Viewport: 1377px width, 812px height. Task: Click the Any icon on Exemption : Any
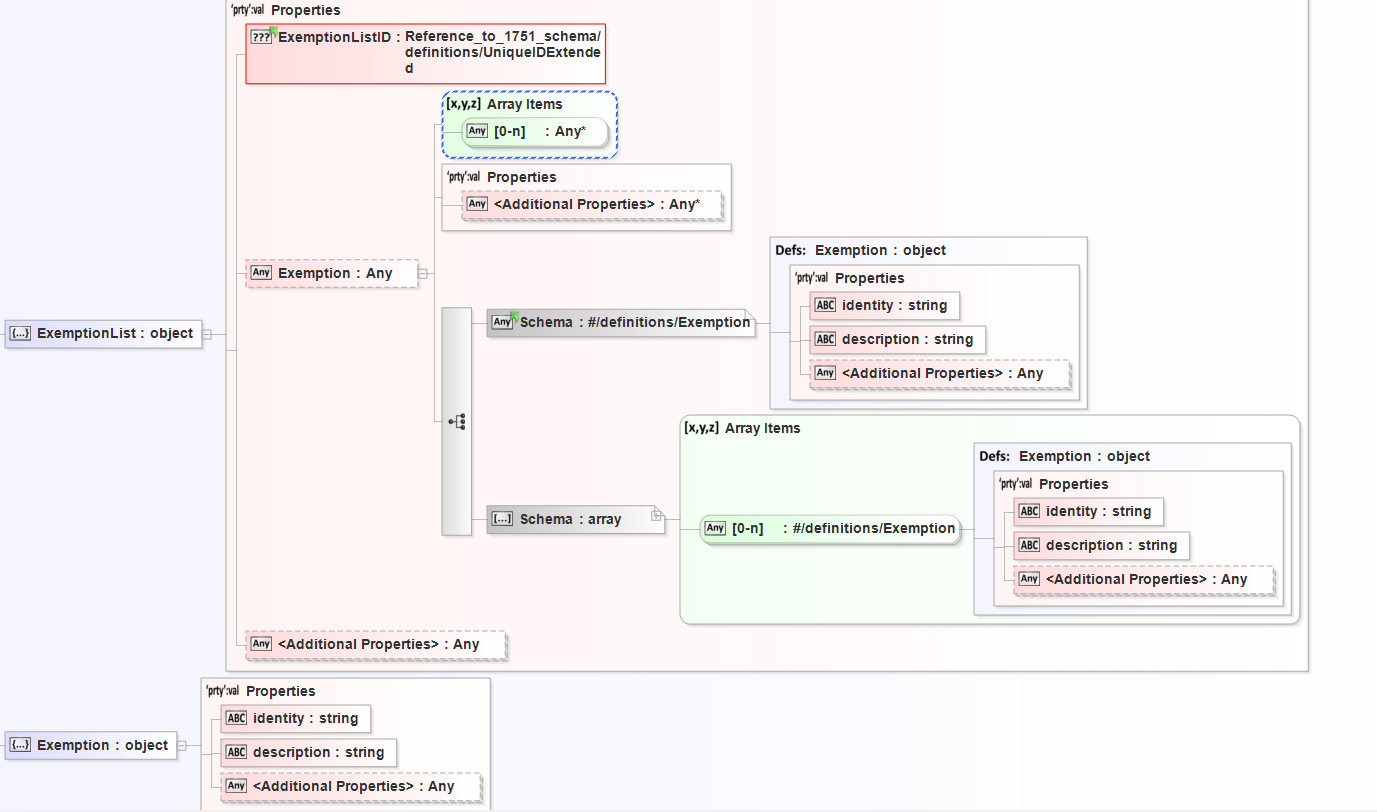click(262, 273)
